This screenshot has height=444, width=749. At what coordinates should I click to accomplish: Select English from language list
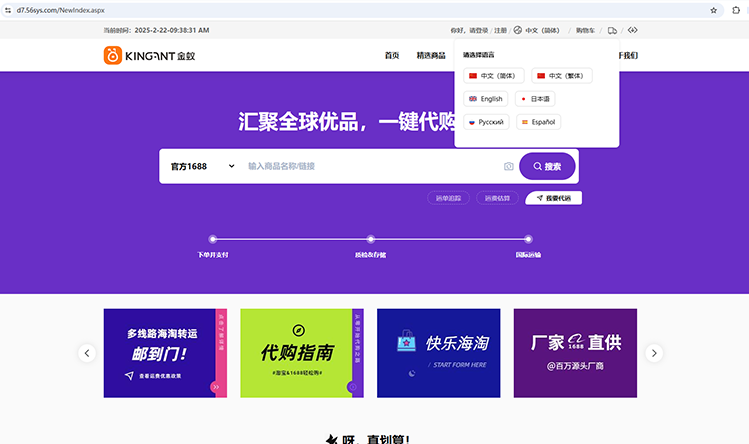click(485, 99)
